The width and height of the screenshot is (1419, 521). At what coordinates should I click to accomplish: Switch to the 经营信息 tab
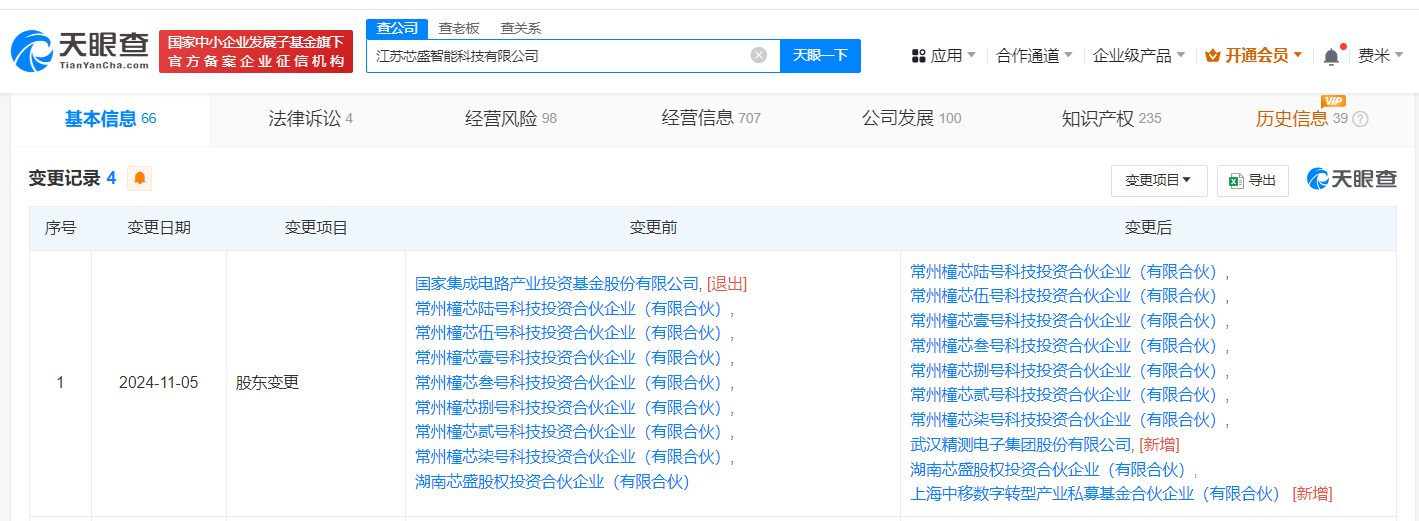click(x=711, y=119)
